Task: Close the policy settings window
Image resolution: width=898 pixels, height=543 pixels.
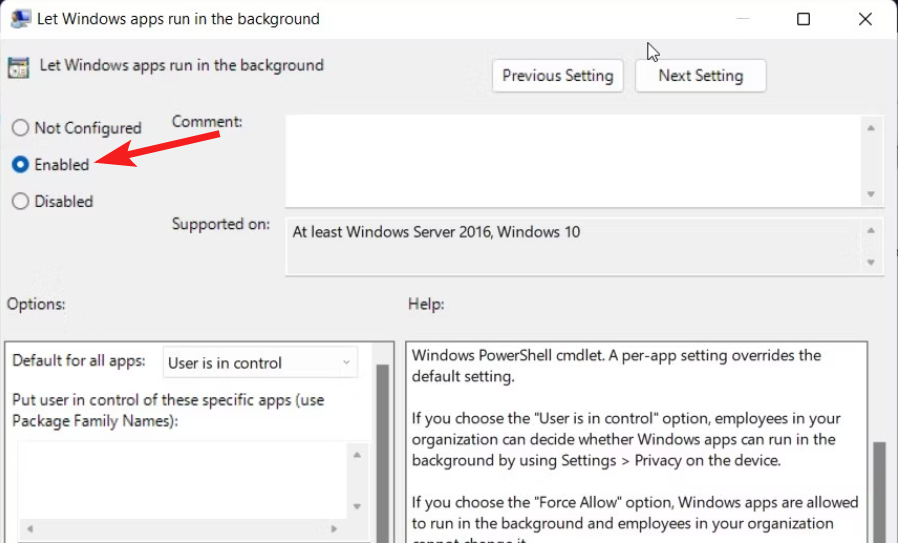Action: 865,19
